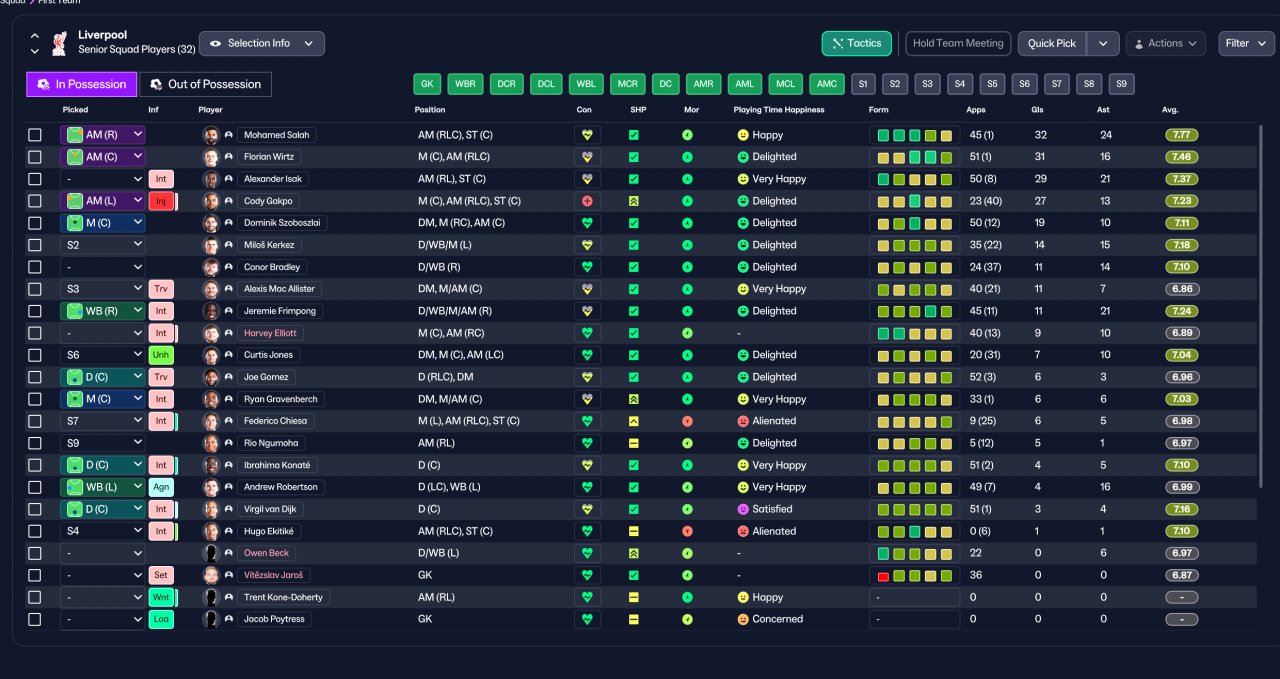The width and height of the screenshot is (1280, 679).
Task: Click Owen Beck's sharpness arrow icon
Action: point(633,553)
